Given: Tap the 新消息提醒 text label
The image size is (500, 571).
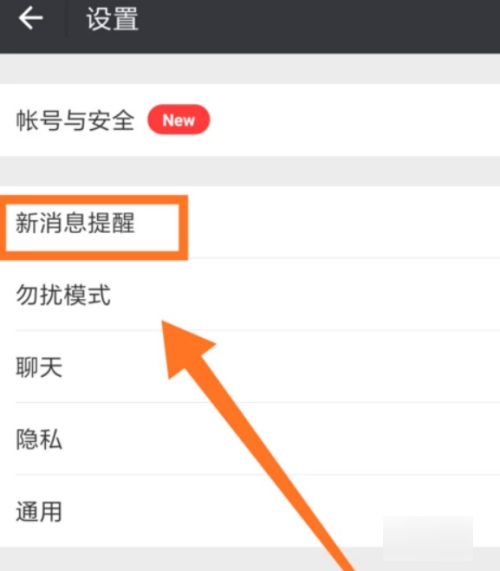Looking at the screenshot, I should point(75,223).
